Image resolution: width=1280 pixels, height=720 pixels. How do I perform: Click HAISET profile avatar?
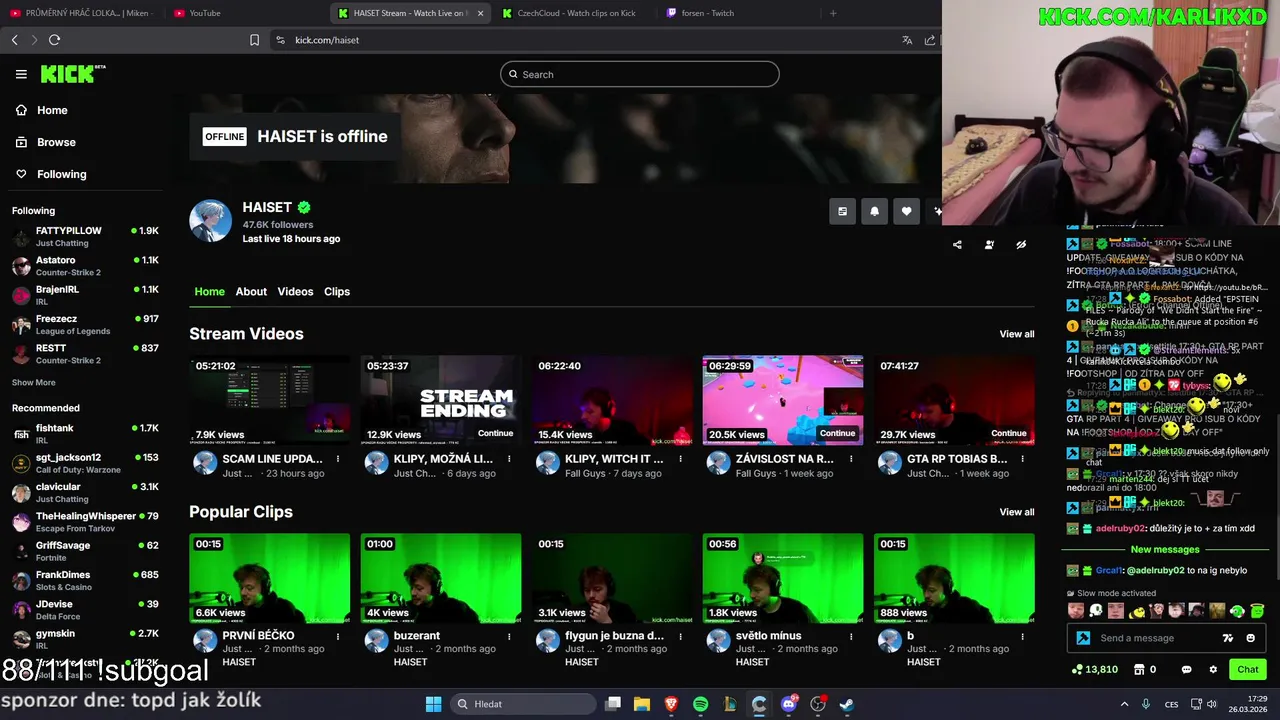[210, 221]
